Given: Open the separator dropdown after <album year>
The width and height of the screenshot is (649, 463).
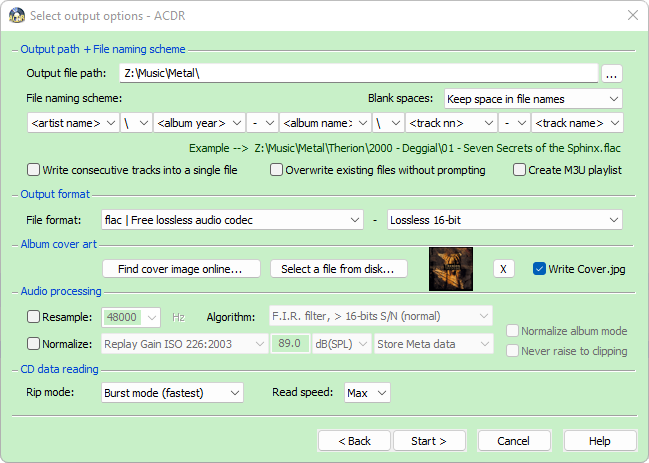Looking at the screenshot, I should (x=262, y=123).
